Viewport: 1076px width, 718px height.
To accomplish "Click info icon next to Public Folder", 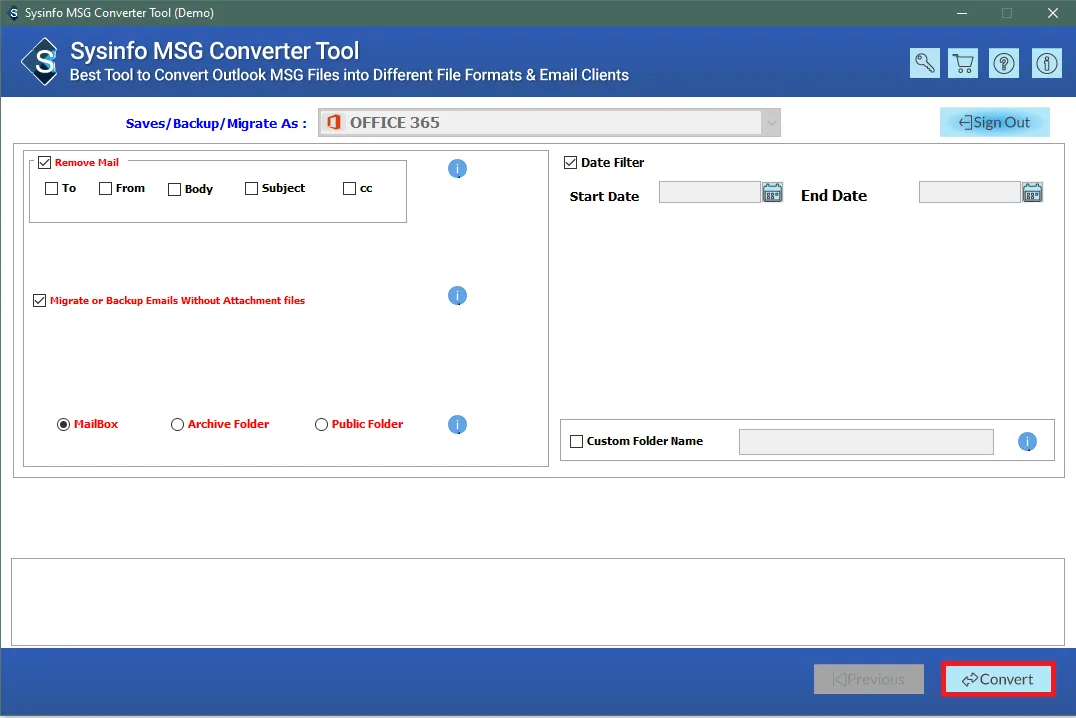I will click(x=457, y=425).
